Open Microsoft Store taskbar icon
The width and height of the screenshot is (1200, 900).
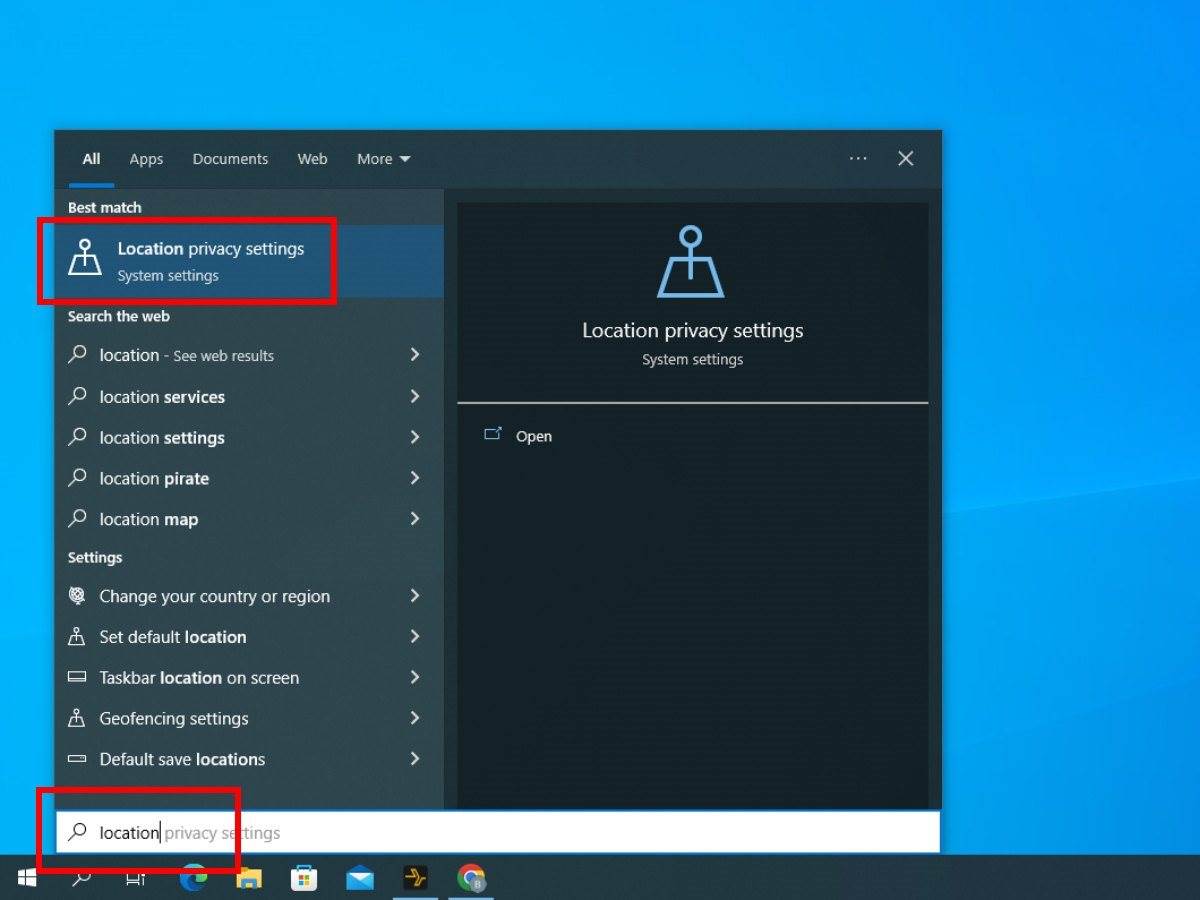point(304,878)
